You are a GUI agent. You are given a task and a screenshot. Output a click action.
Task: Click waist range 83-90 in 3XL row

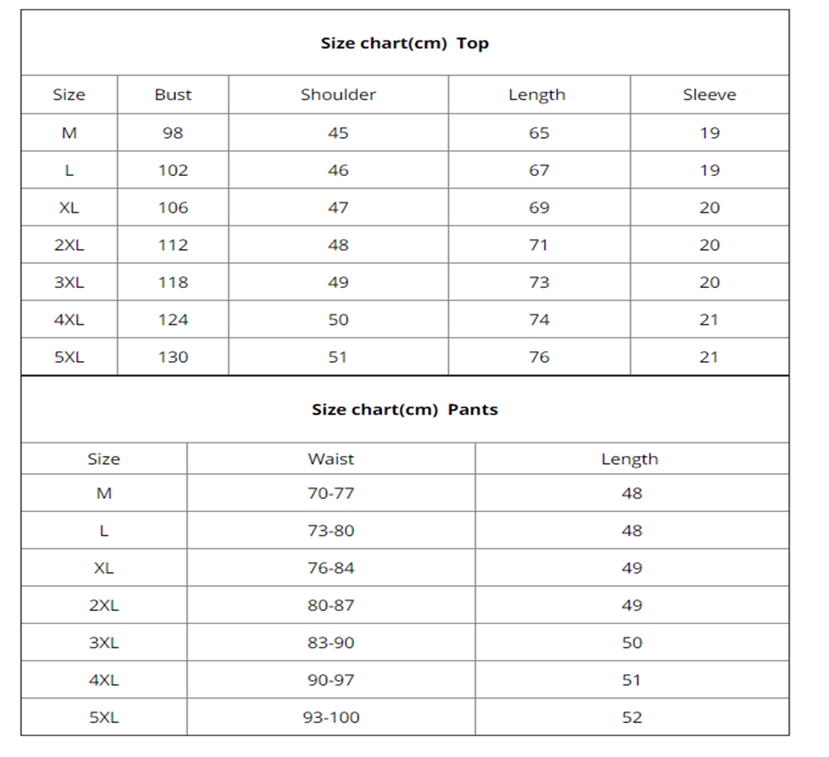click(x=331, y=643)
